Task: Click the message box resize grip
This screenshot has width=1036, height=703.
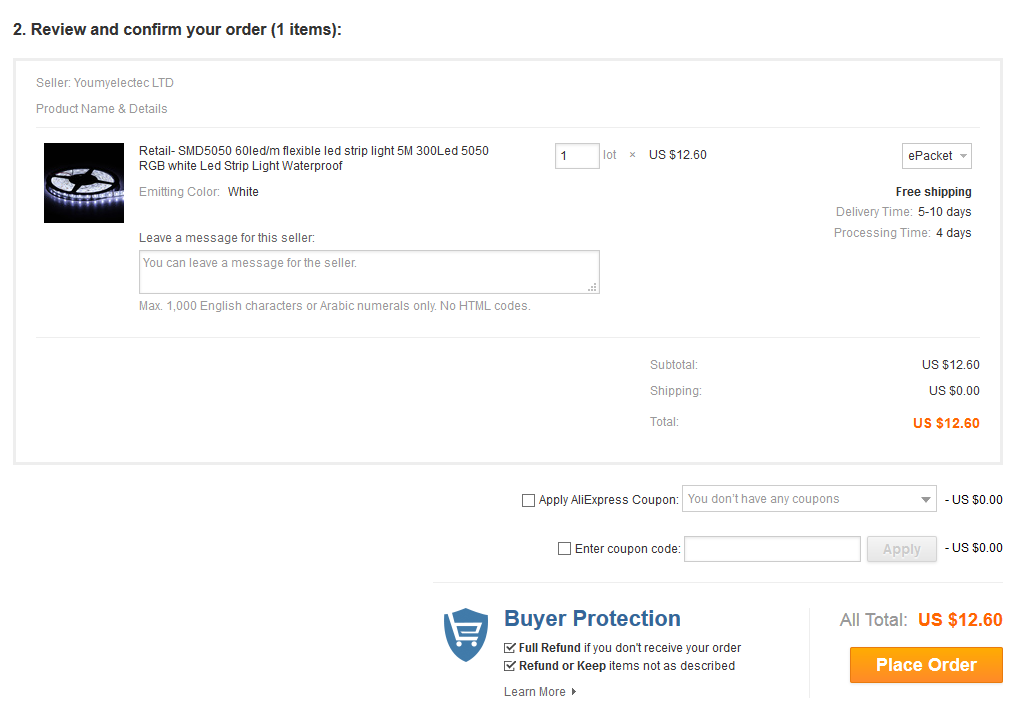Action: point(593,287)
